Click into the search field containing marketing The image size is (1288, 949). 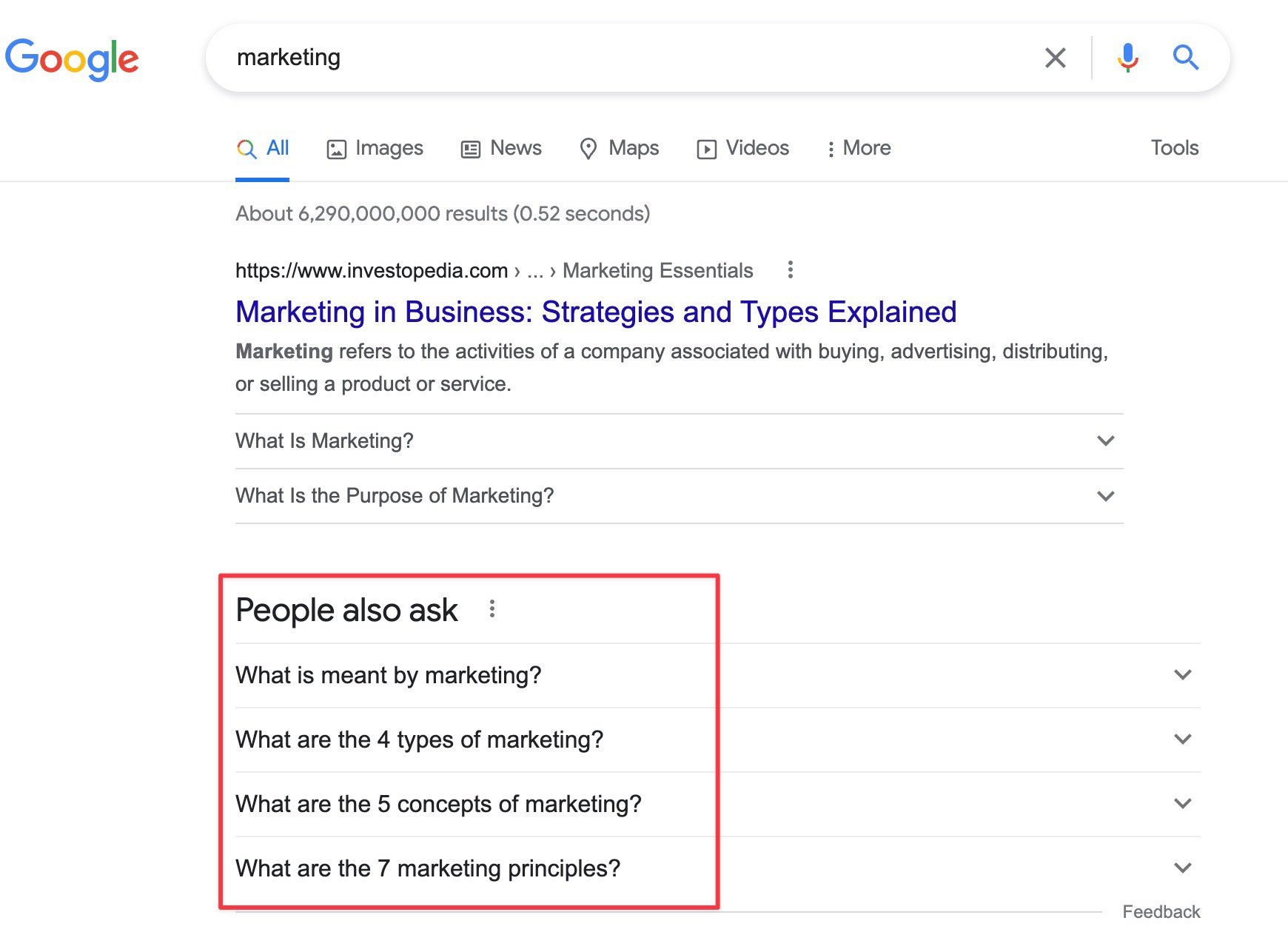[629, 58]
